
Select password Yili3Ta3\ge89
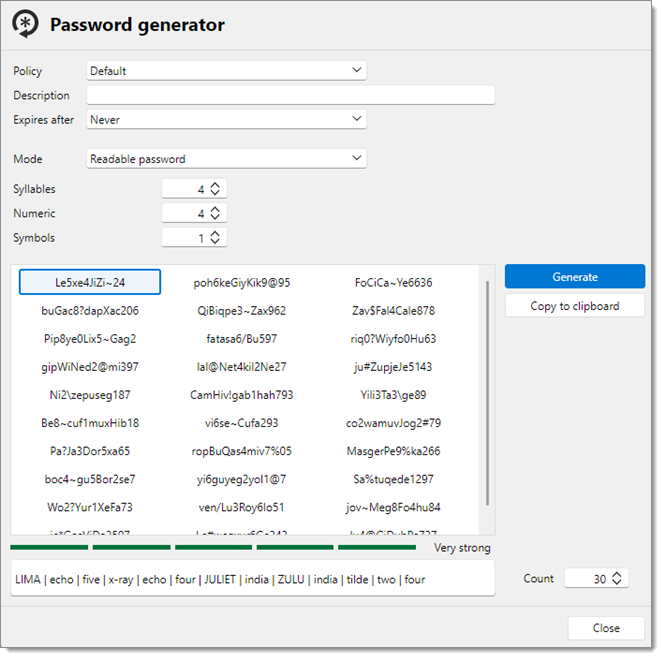point(393,395)
